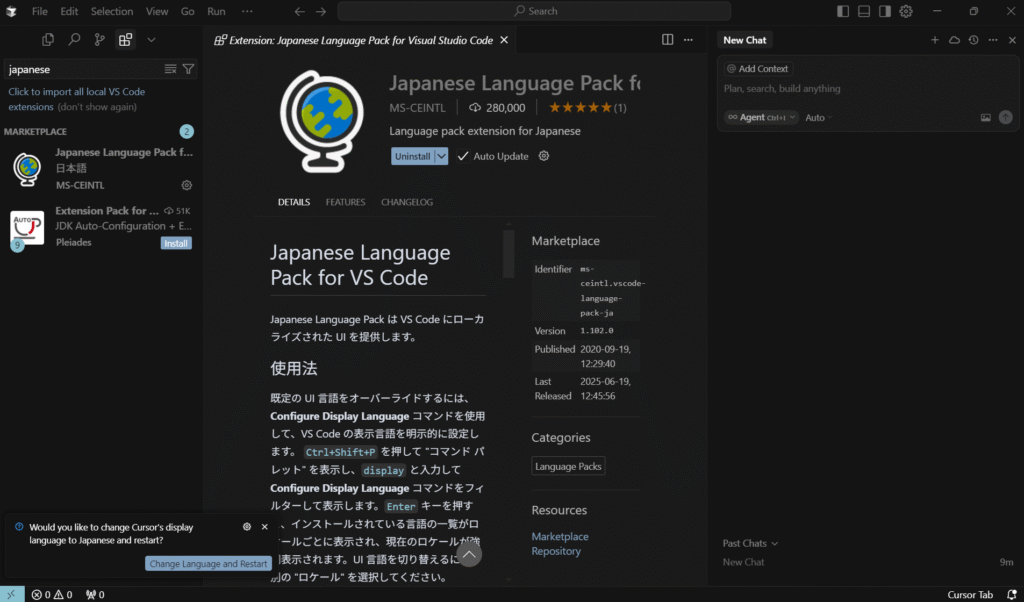Screen dimensions: 1024x602
Task: Clear extension search results icon
Action: (170, 69)
